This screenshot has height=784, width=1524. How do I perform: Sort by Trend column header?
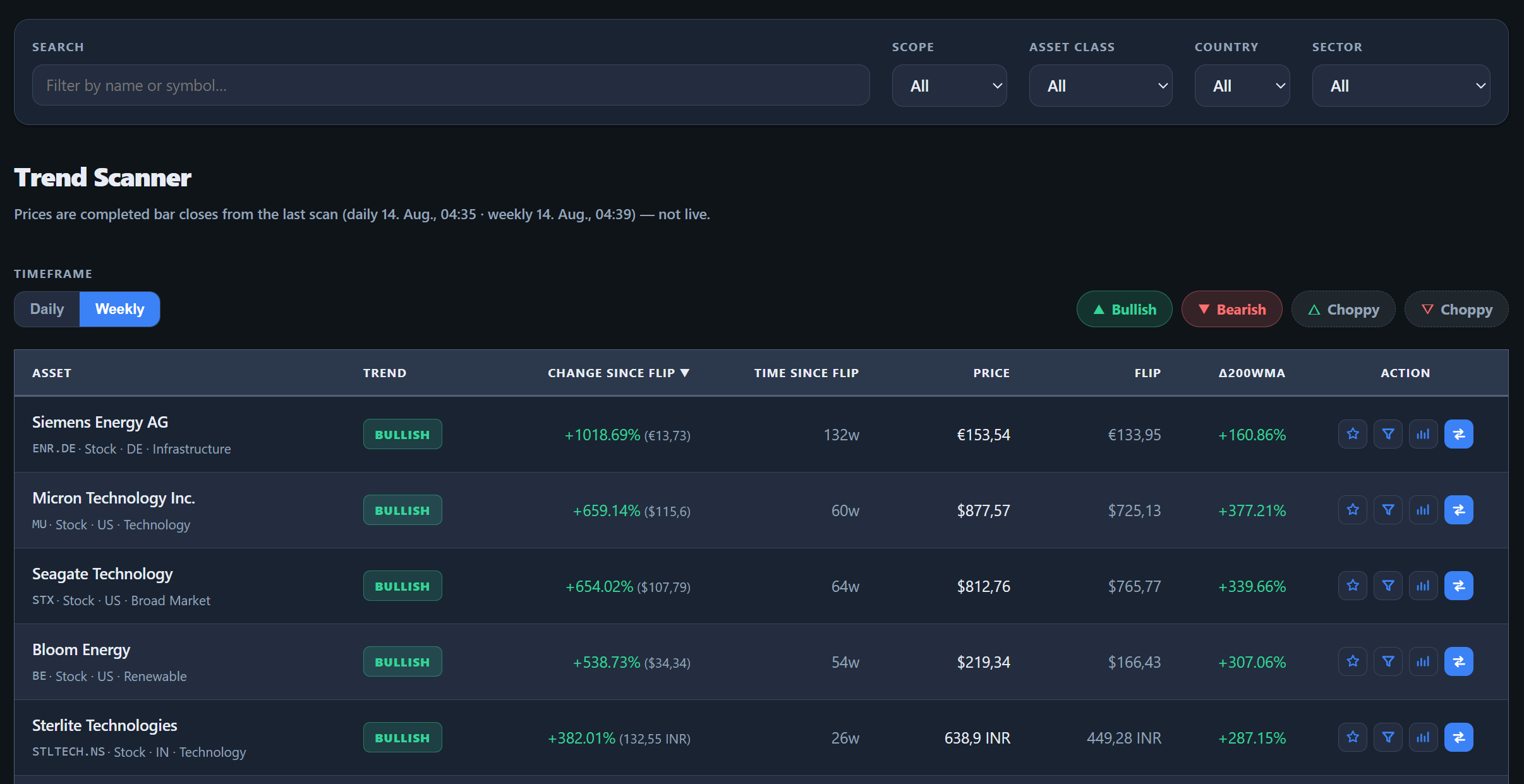(x=384, y=373)
